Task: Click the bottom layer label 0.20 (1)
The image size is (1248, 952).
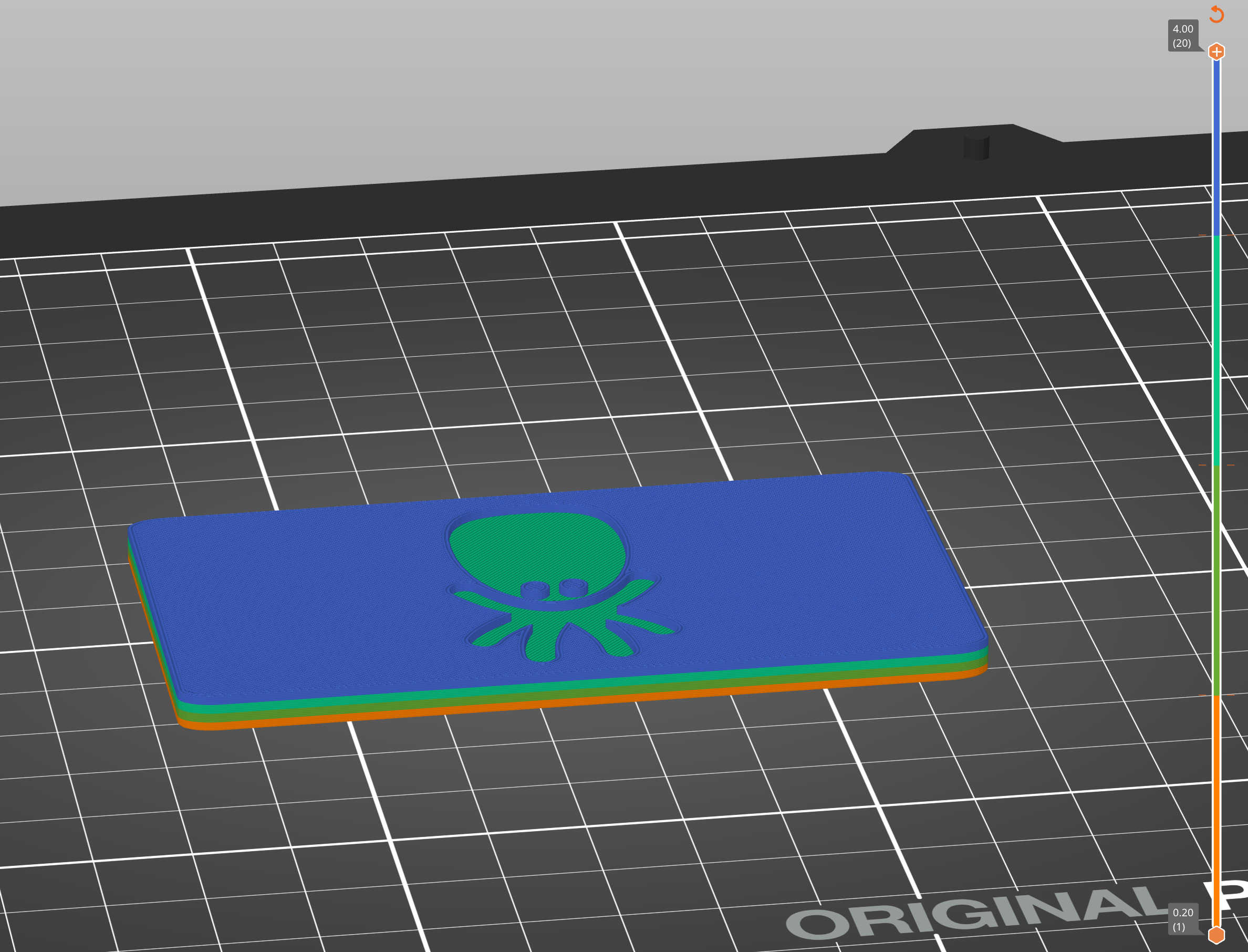Action: coord(1183,920)
